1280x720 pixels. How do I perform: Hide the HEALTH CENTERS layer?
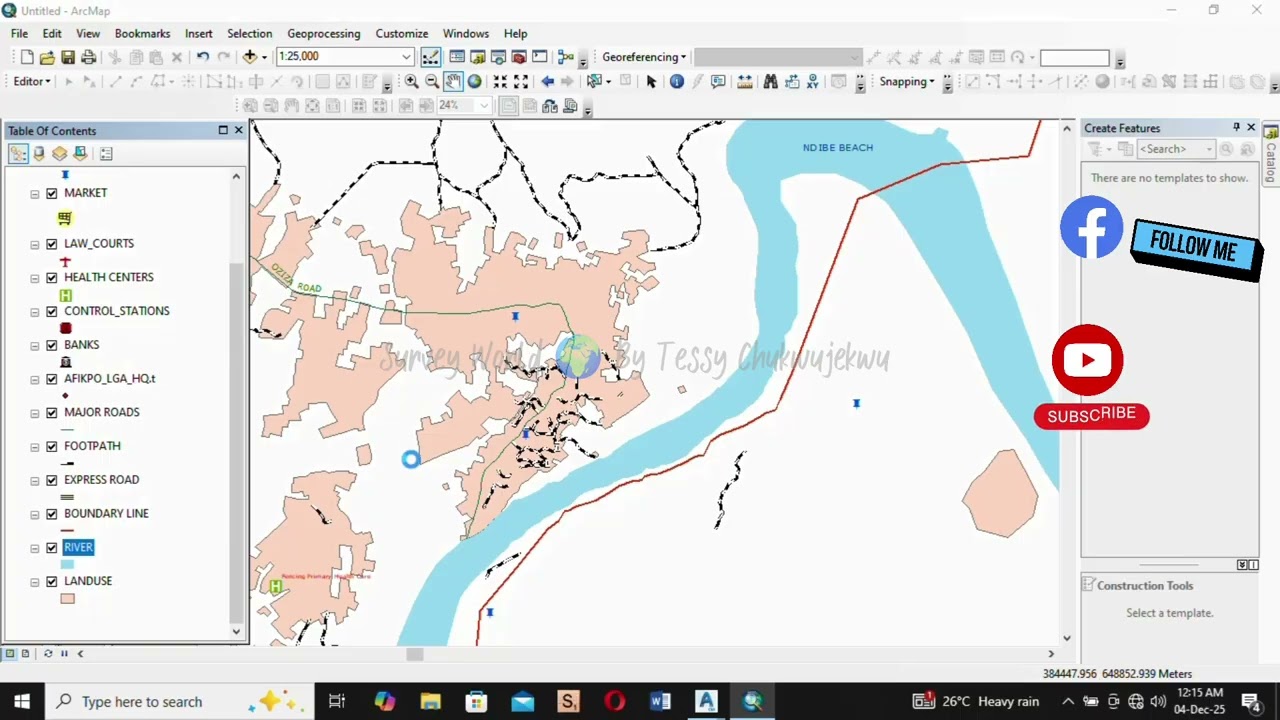click(52, 278)
